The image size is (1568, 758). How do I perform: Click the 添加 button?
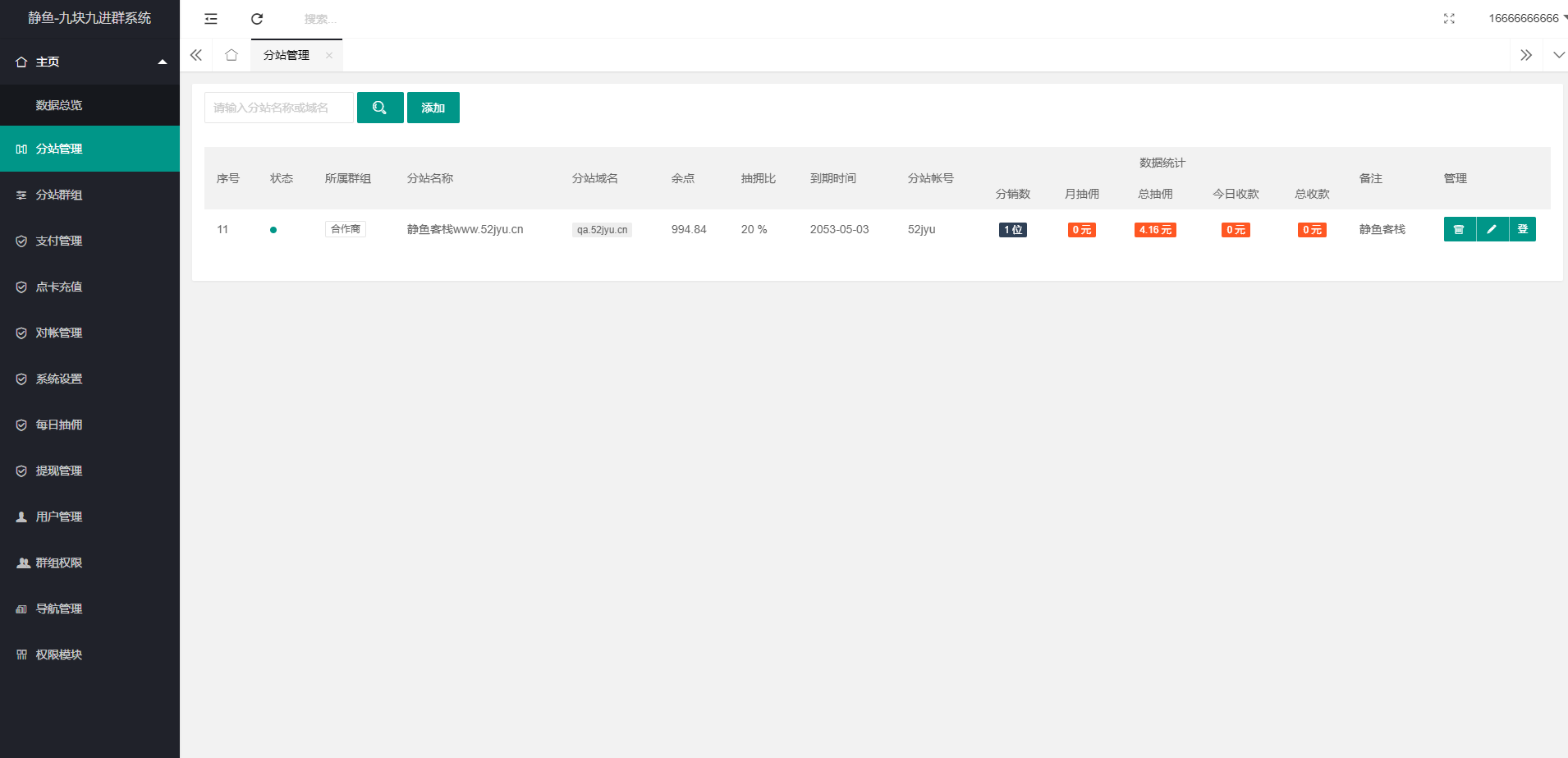433,108
